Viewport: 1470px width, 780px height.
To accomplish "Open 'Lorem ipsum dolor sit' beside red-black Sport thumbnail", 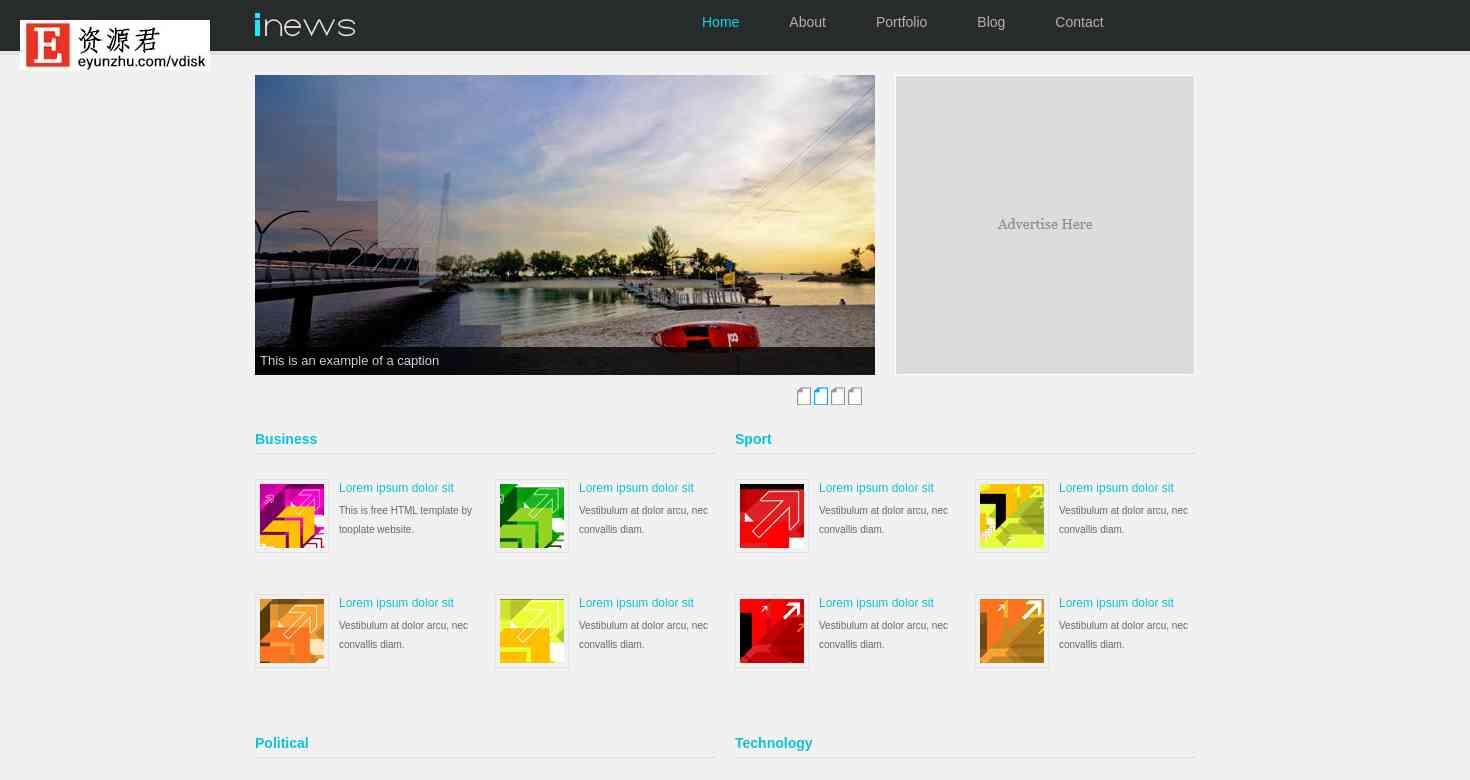I will coord(876,603).
